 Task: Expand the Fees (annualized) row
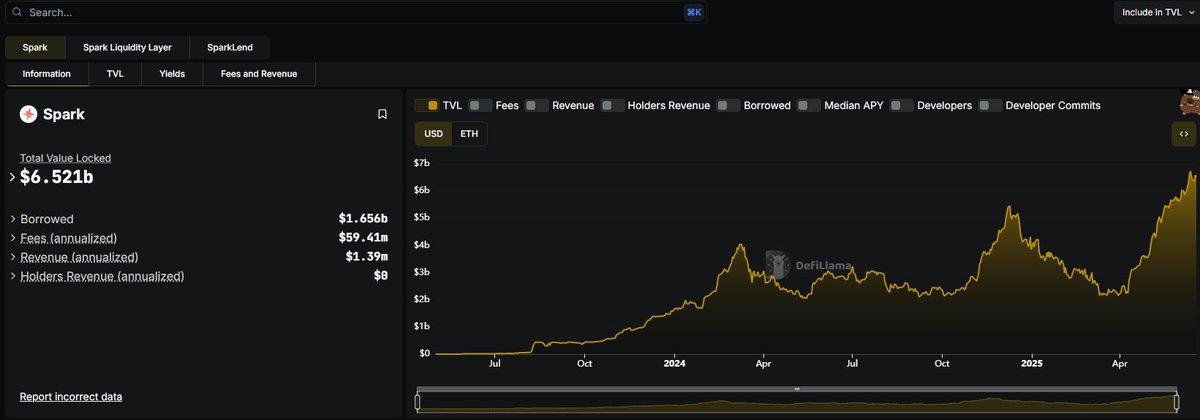click(12, 238)
